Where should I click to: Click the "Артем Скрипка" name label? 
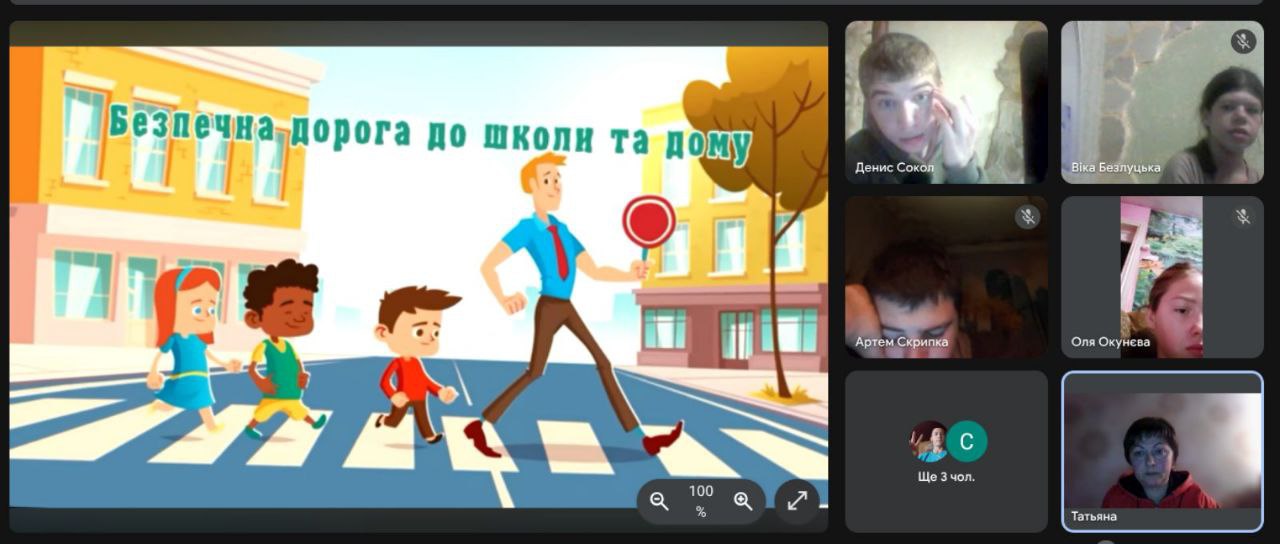tap(901, 342)
